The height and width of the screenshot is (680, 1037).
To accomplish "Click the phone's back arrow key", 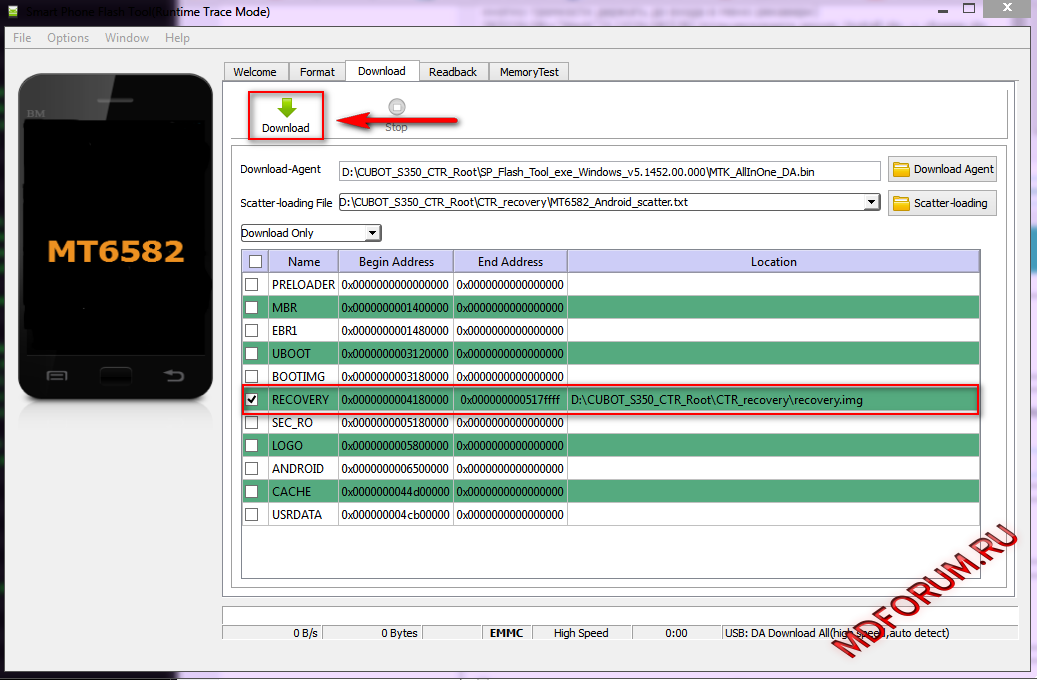I will [174, 375].
